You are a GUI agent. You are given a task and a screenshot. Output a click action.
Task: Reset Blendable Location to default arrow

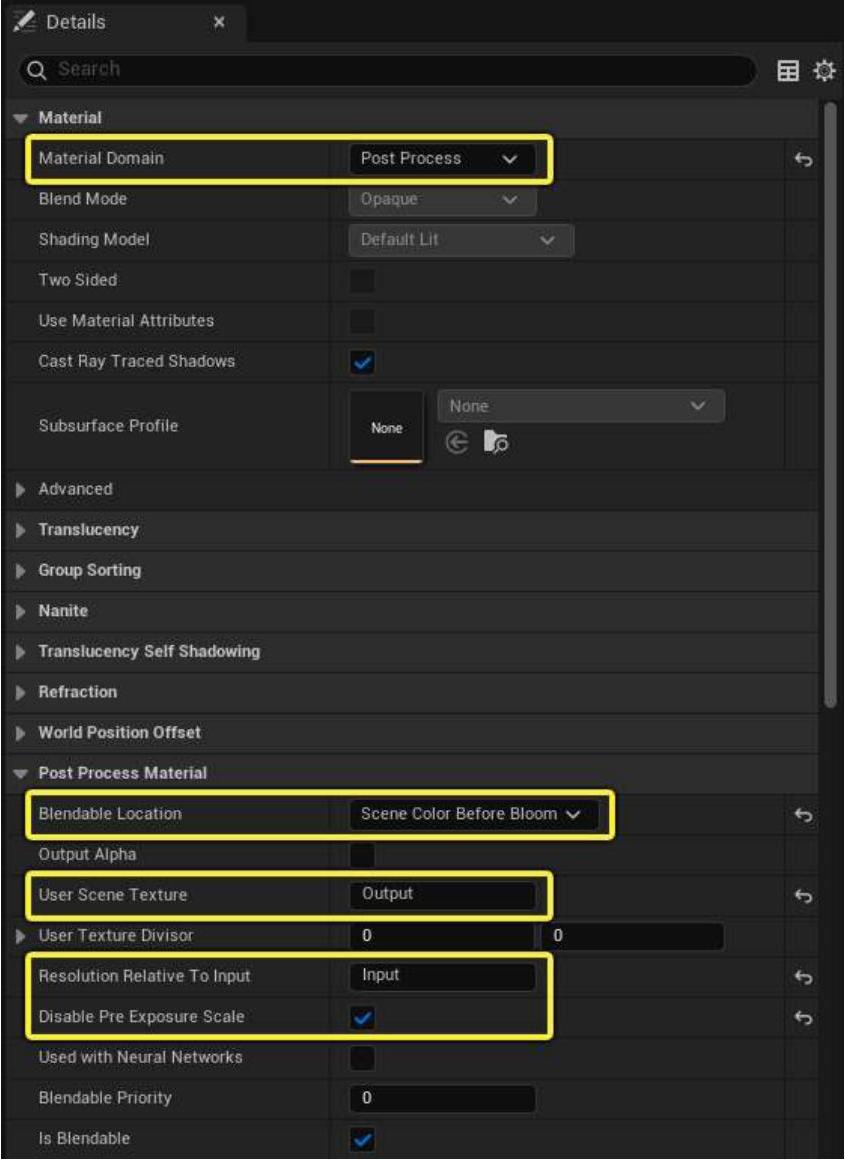tap(801, 815)
